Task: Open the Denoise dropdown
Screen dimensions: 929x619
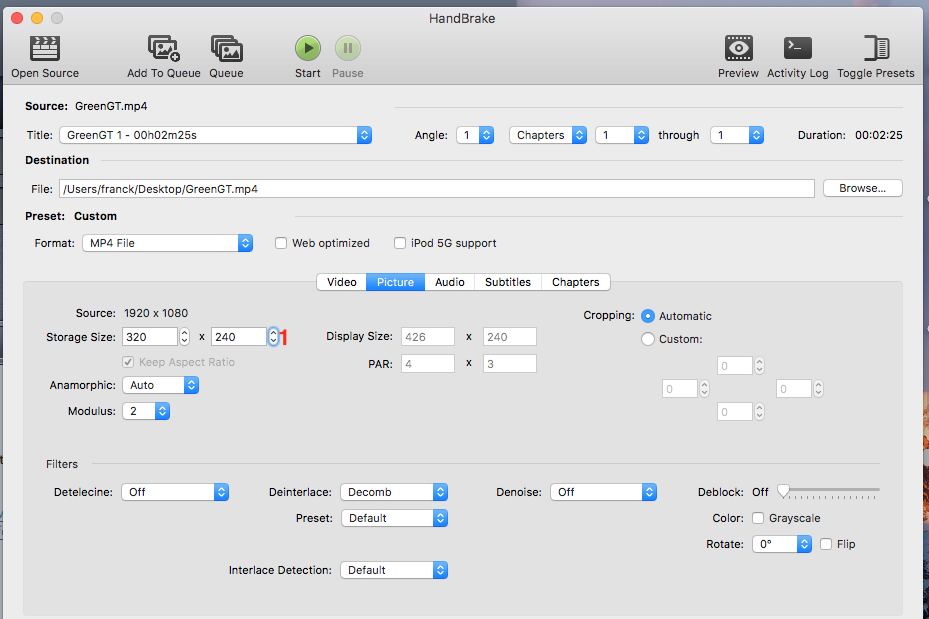Action: click(604, 492)
